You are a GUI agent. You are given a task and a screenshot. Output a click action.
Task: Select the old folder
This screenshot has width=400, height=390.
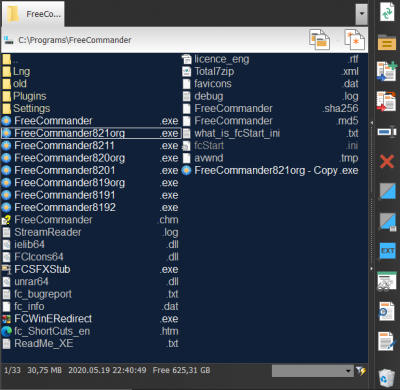pyautogui.click(x=91, y=84)
